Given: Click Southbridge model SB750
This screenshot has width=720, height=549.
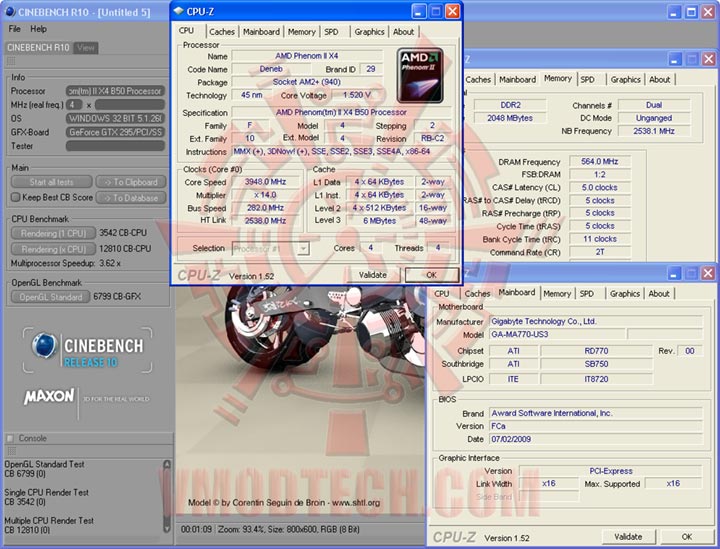Looking at the screenshot, I should coord(596,364).
